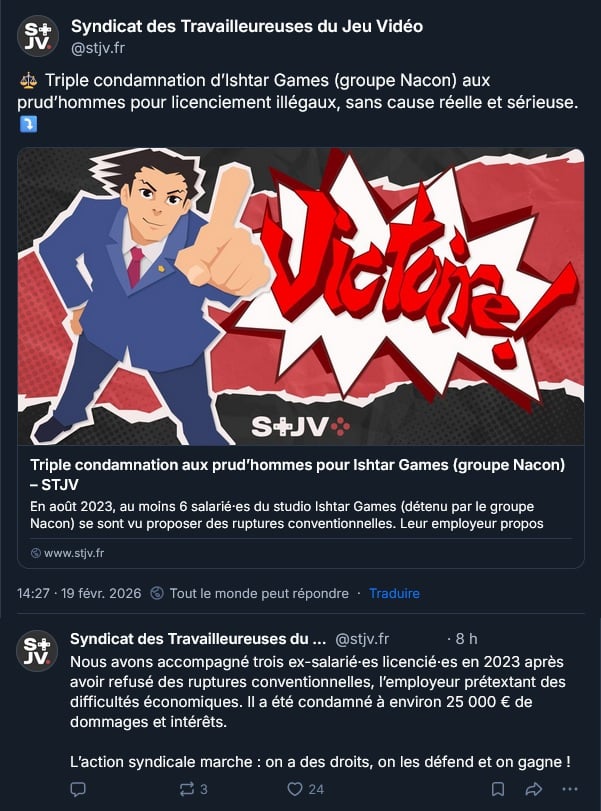The width and height of the screenshot is (601, 811).
Task: Click the truncated author name in the reply
Action: click(x=198, y=639)
